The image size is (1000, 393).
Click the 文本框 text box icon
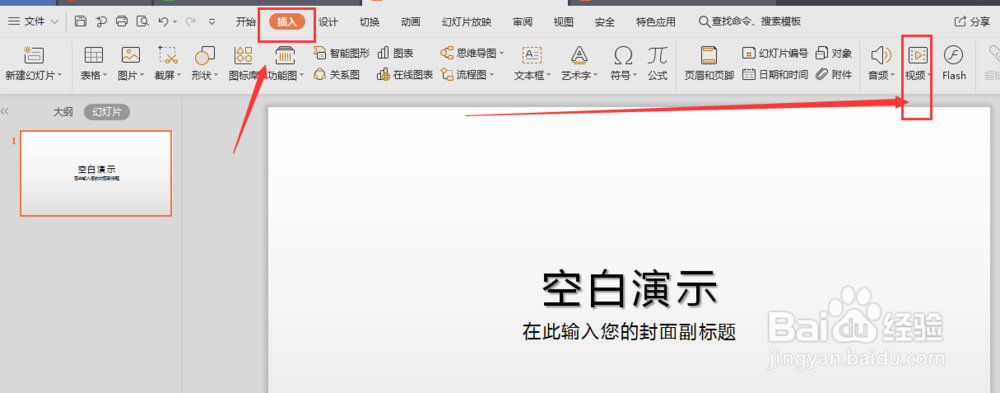click(532, 56)
